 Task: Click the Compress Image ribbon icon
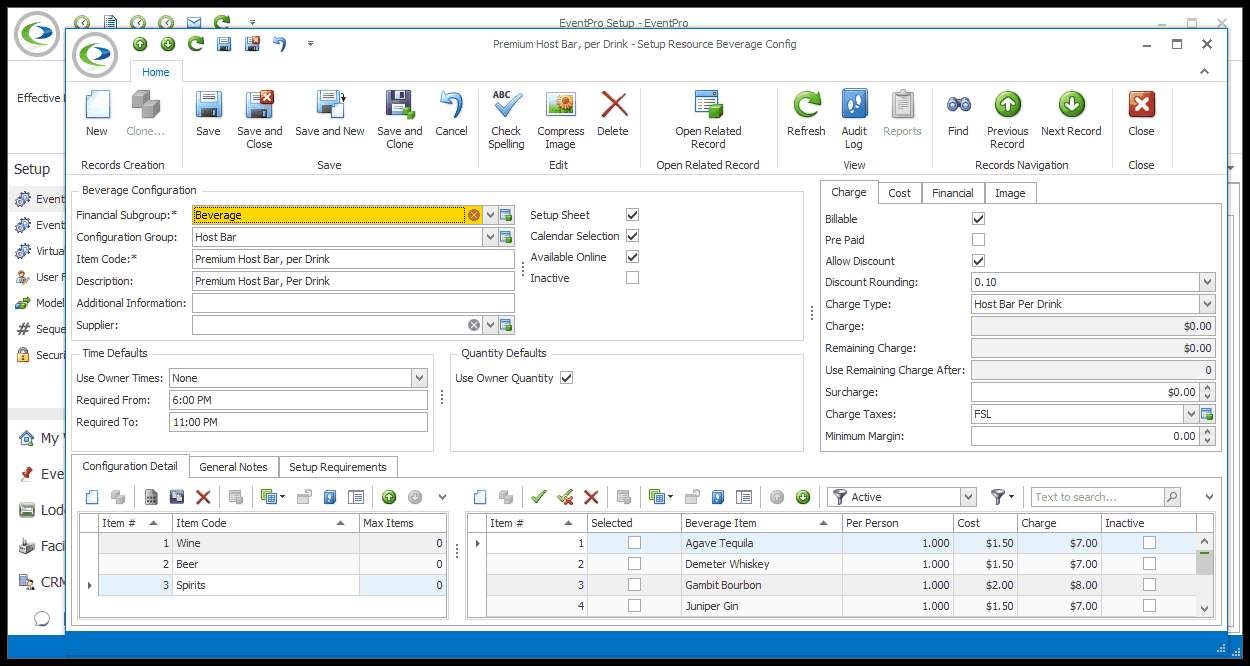[x=561, y=105]
